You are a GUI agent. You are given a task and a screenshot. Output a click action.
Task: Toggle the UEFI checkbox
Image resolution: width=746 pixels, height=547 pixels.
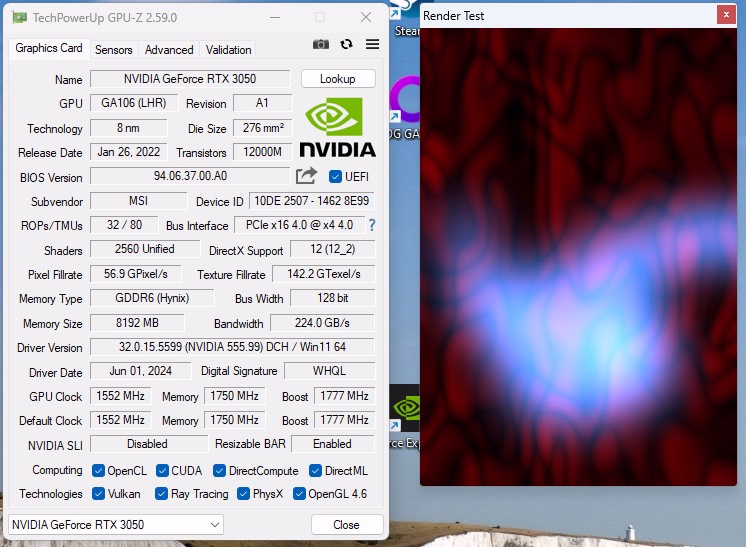335,177
